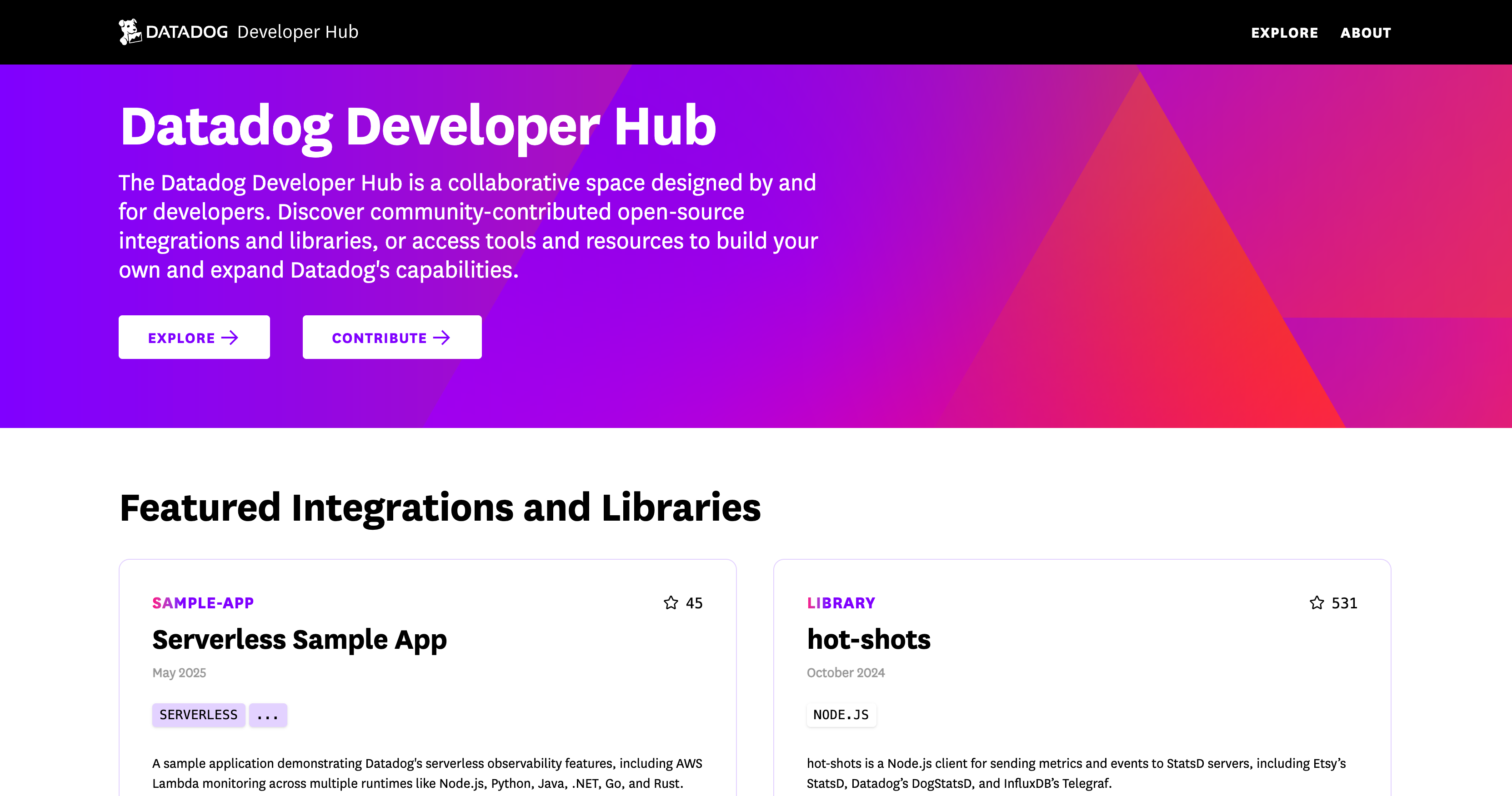Select the NODE.JS tag chip
This screenshot has width=1512, height=796.
coord(841,715)
